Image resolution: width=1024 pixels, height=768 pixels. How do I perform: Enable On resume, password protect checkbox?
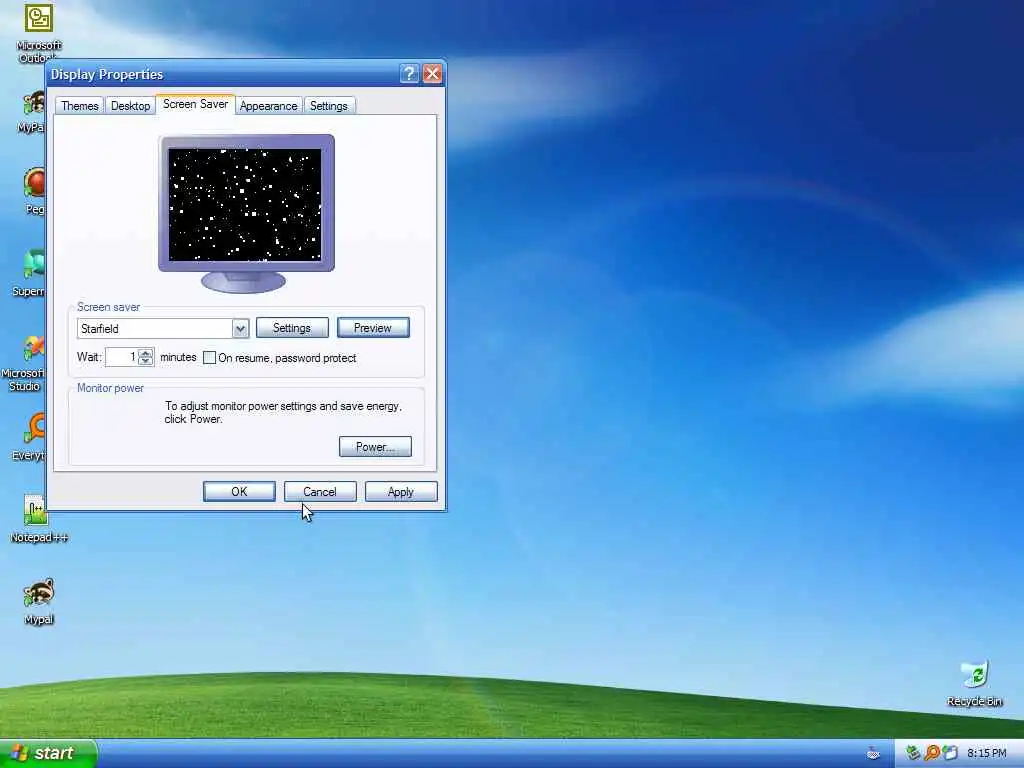point(210,358)
